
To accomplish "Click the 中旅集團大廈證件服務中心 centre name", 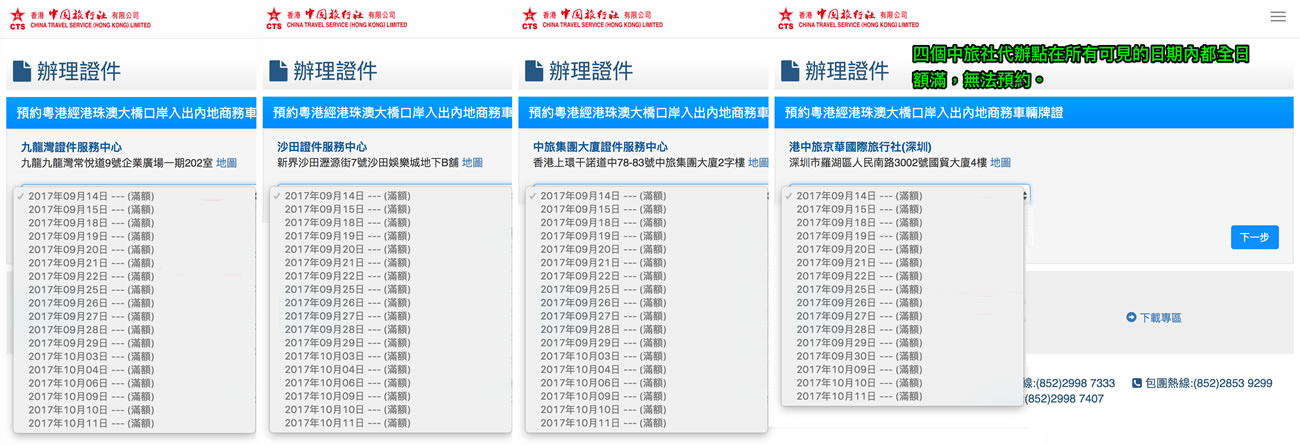I will [x=600, y=147].
